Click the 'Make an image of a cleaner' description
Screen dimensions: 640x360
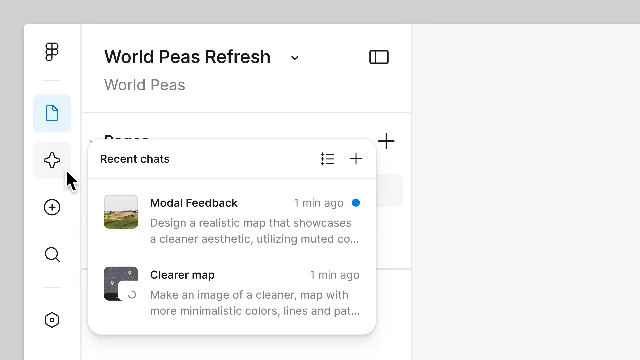pos(255,303)
